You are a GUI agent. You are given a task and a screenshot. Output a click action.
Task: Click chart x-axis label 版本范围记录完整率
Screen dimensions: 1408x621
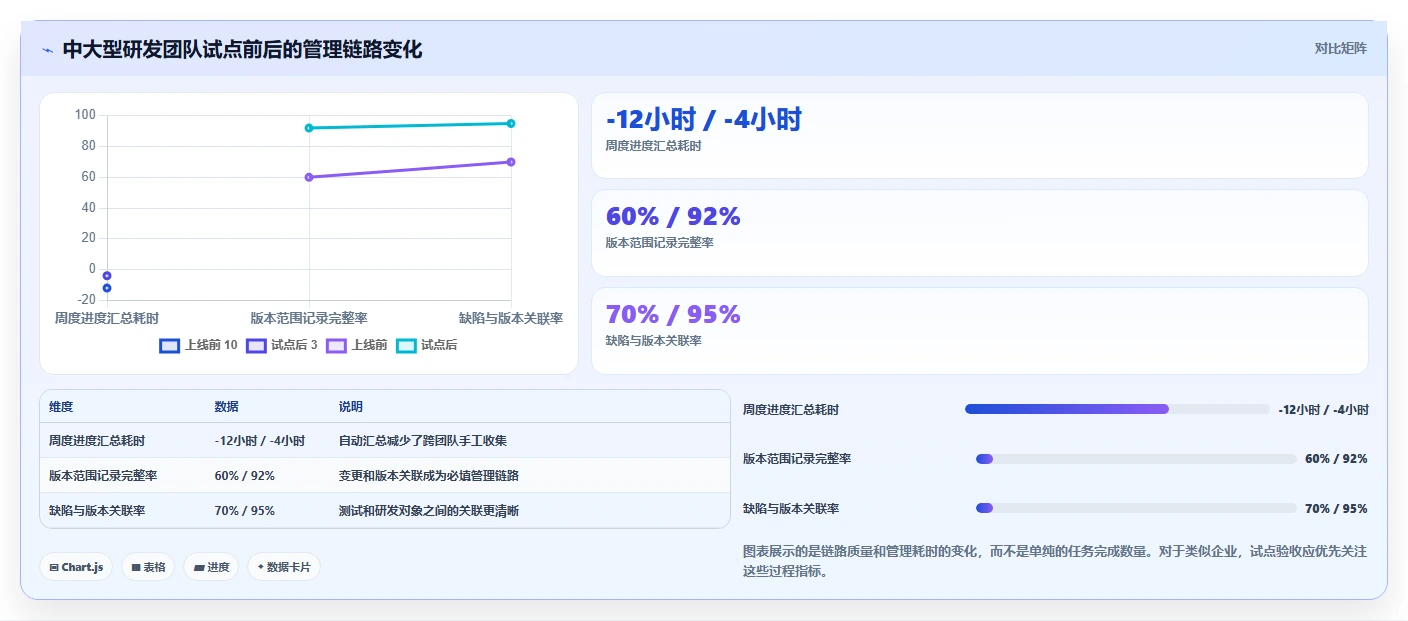309,318
